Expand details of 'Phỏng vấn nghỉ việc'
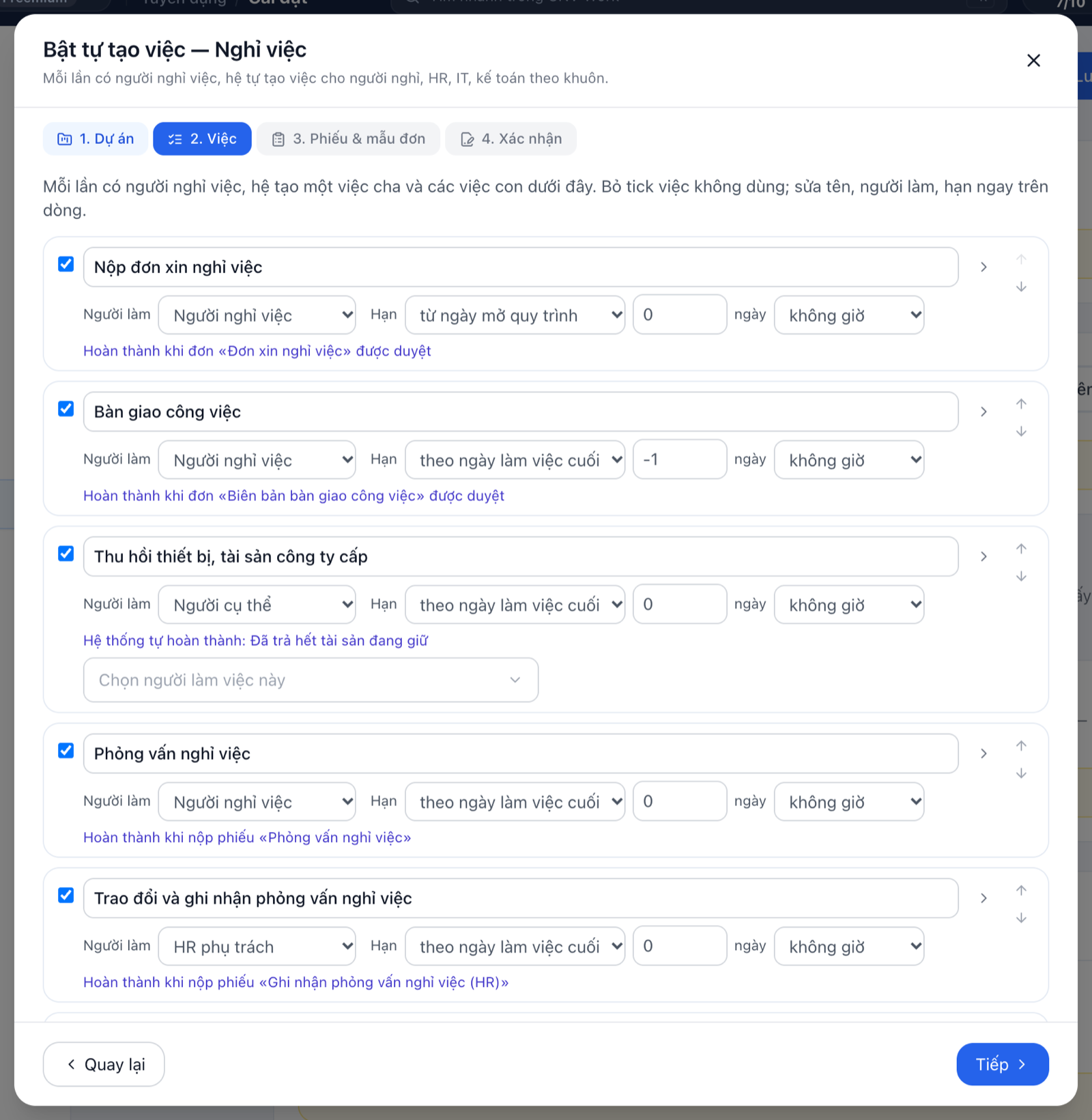The image size is (1092, 1120). coord(983,753)
